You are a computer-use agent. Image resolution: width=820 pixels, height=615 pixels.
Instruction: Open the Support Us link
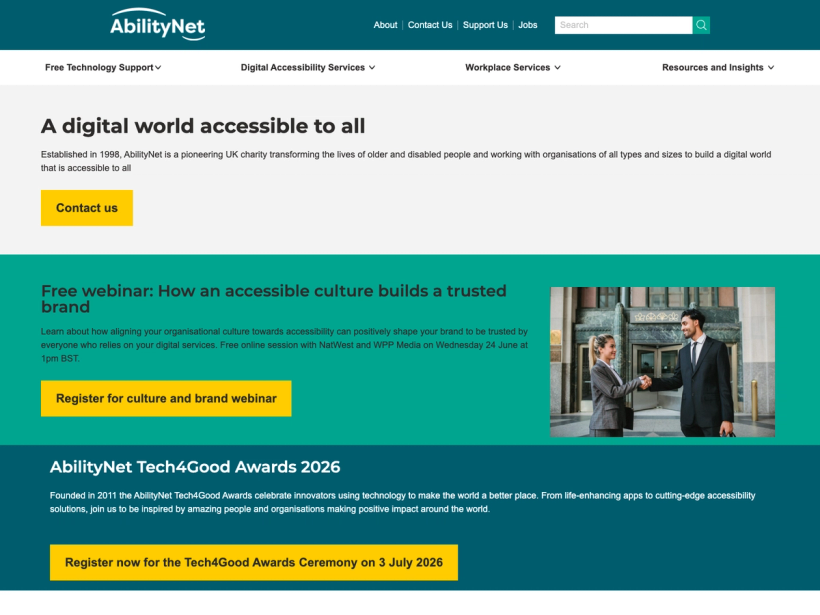(x=485, y=25)
